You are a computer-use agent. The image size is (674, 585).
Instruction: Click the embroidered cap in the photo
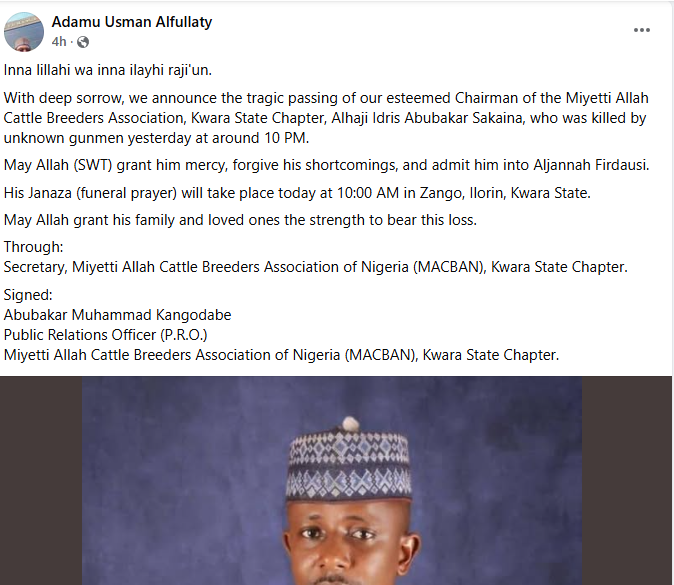349,463
